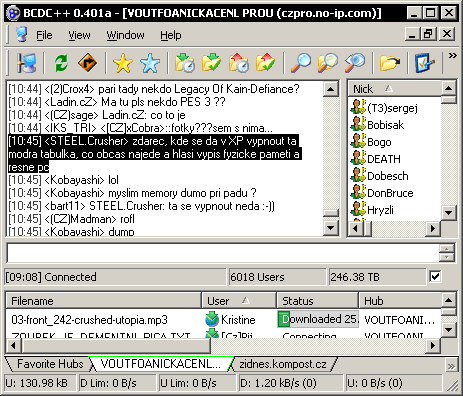463x396 pixels.
Task: Expand toolbar overflow chevron
Action: (452, 55)
